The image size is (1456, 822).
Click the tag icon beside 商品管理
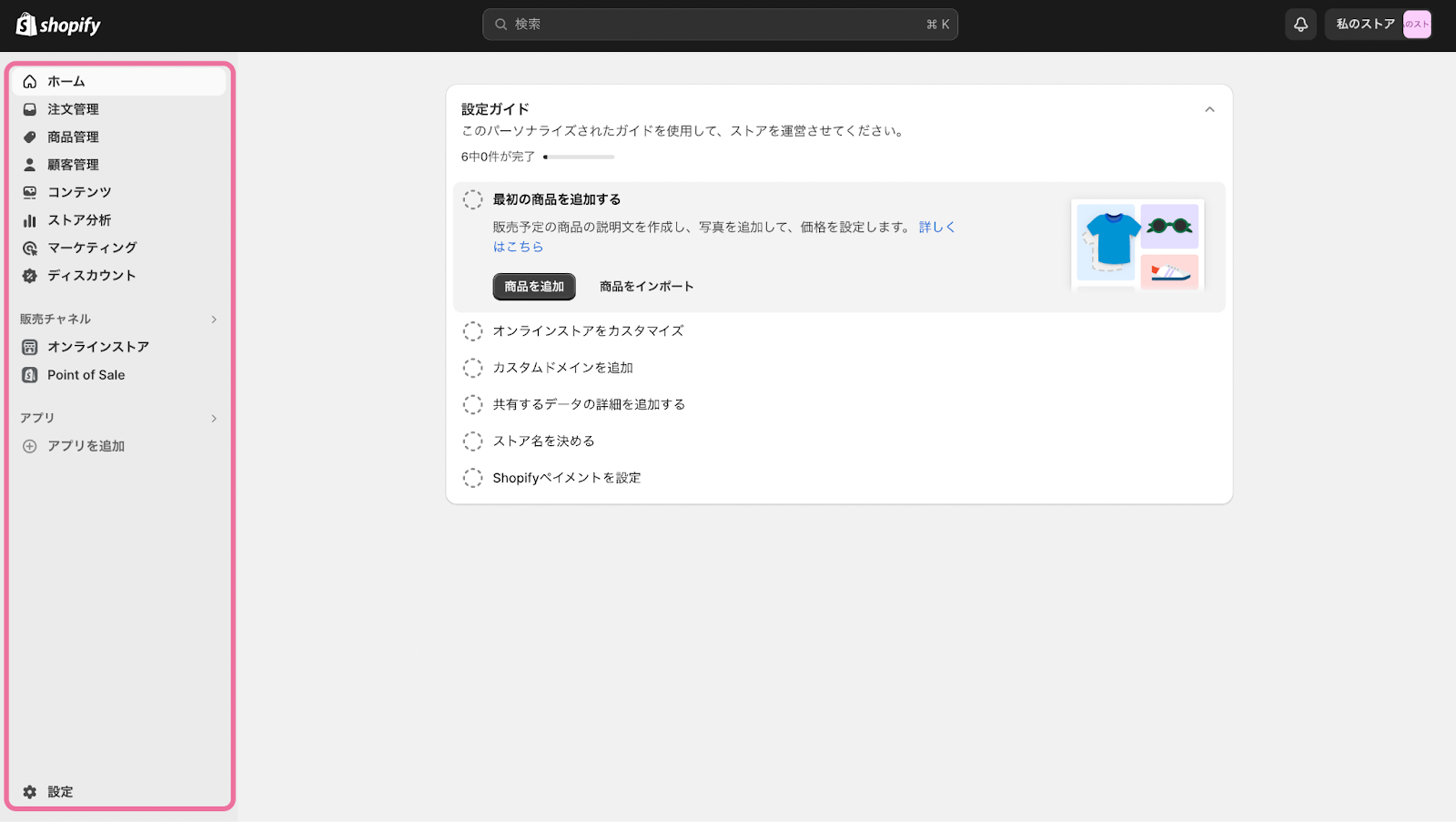click(x=30, y=137)
